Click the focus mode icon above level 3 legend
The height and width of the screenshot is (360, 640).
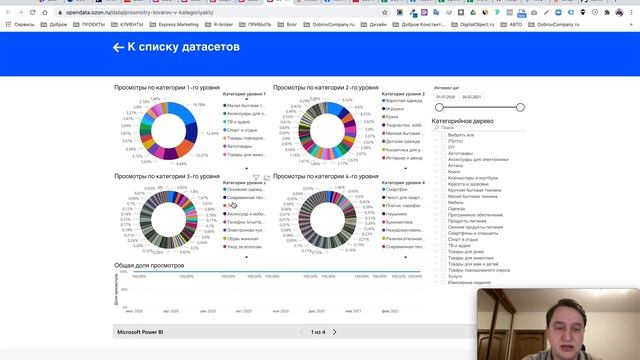pos(267,178)
